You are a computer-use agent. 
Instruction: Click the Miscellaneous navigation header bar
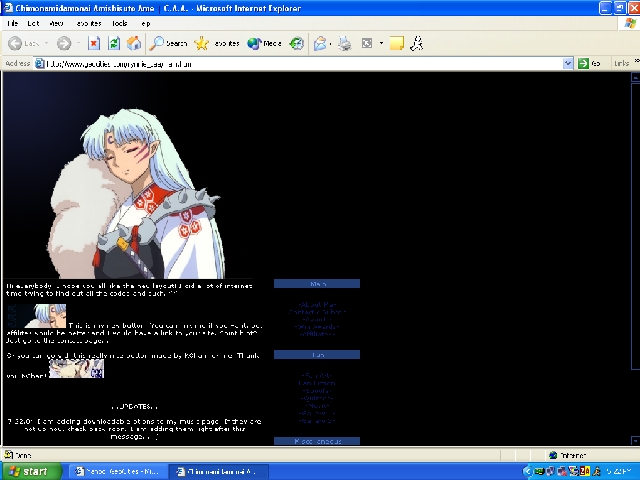[x=317, y=441]
